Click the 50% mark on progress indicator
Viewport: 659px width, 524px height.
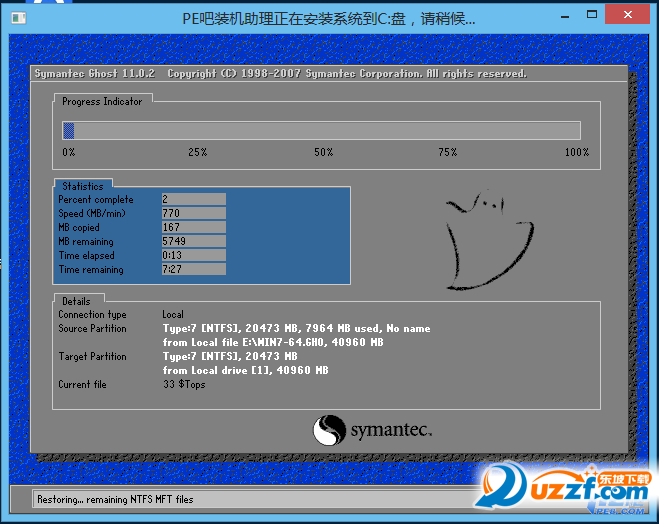[x=323, y=153]
